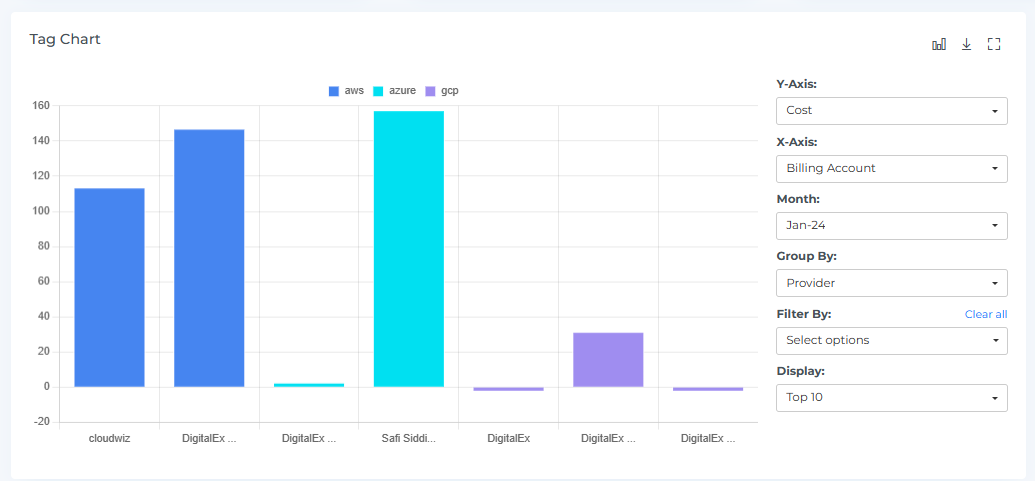The height and width of the screenshot is (481, 1035).
Task: Expand chart to fullscreen
Action: (x=994, y=44)
